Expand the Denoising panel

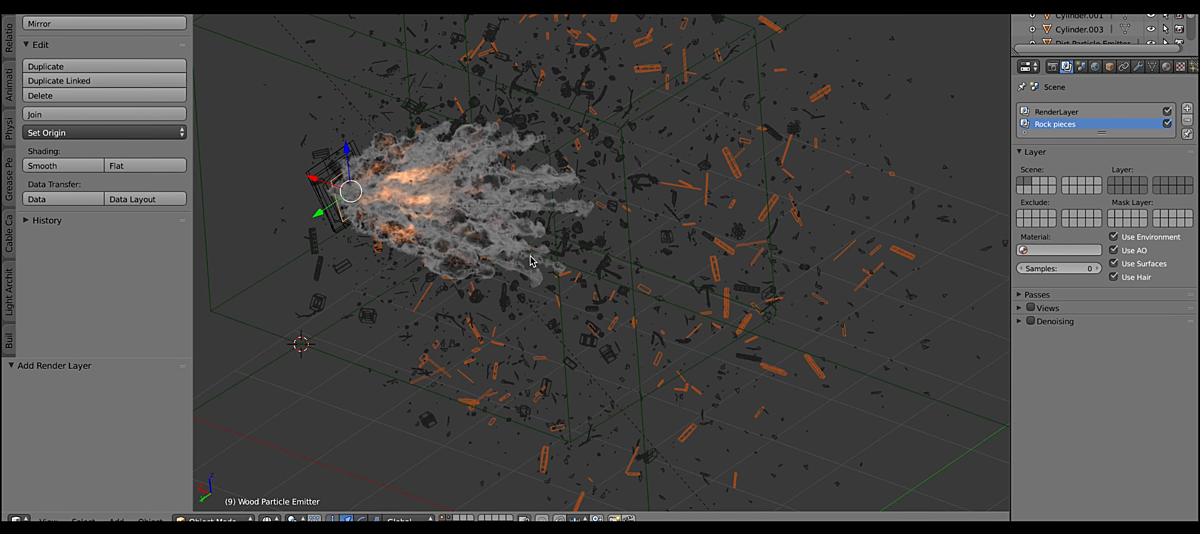1019,321
